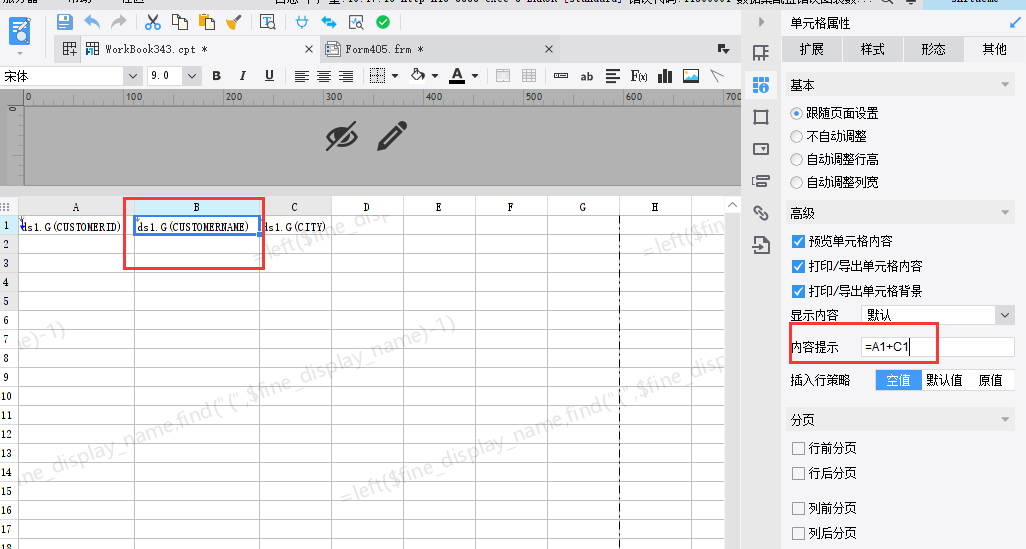Insert an image into cell
The width and height of the screenshot is (1026, 549).
691,76
